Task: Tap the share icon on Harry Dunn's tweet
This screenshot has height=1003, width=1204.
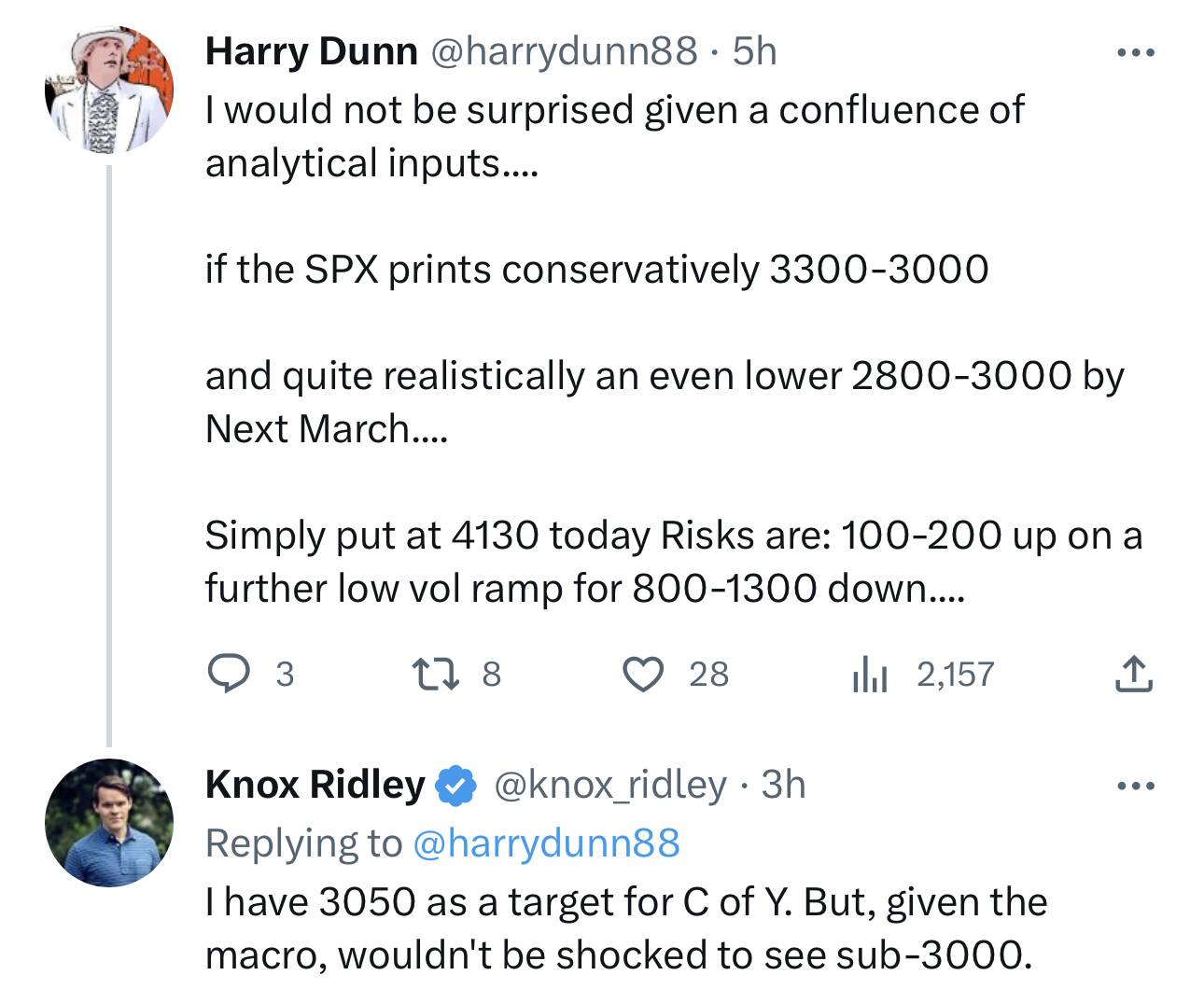Action: click(x=1134, y=674)
